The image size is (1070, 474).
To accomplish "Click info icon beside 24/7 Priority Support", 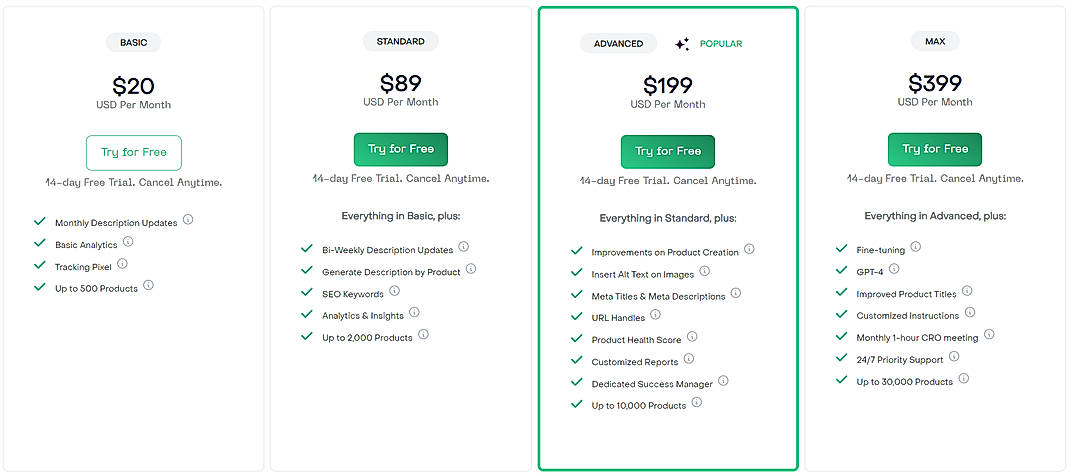I will (954, 356).
